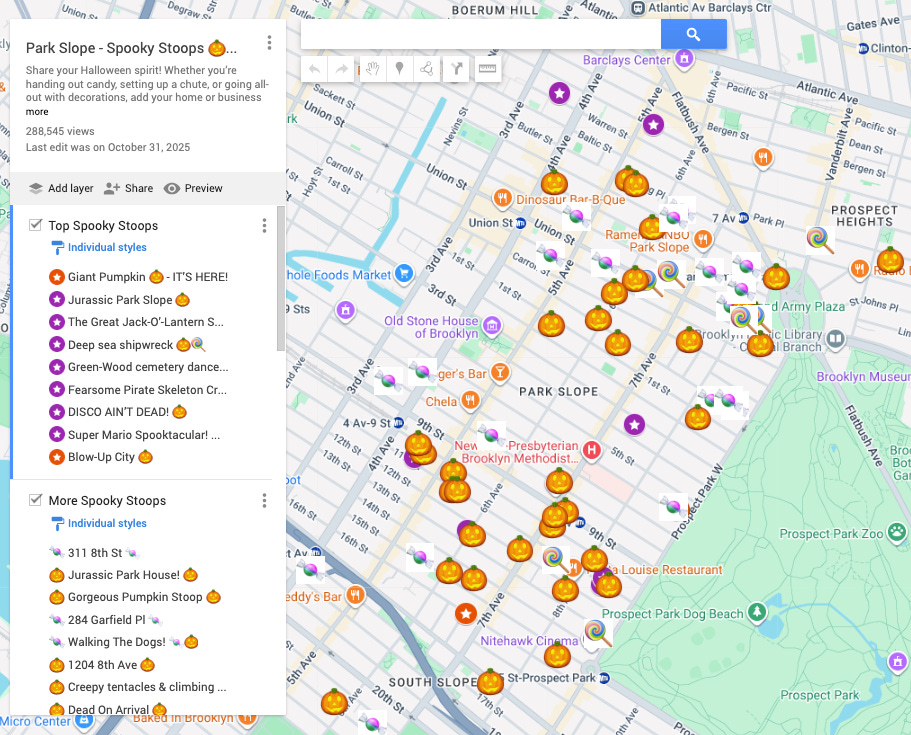
Task: Select Super Mario Spooktacular! item
Action: 135,435
